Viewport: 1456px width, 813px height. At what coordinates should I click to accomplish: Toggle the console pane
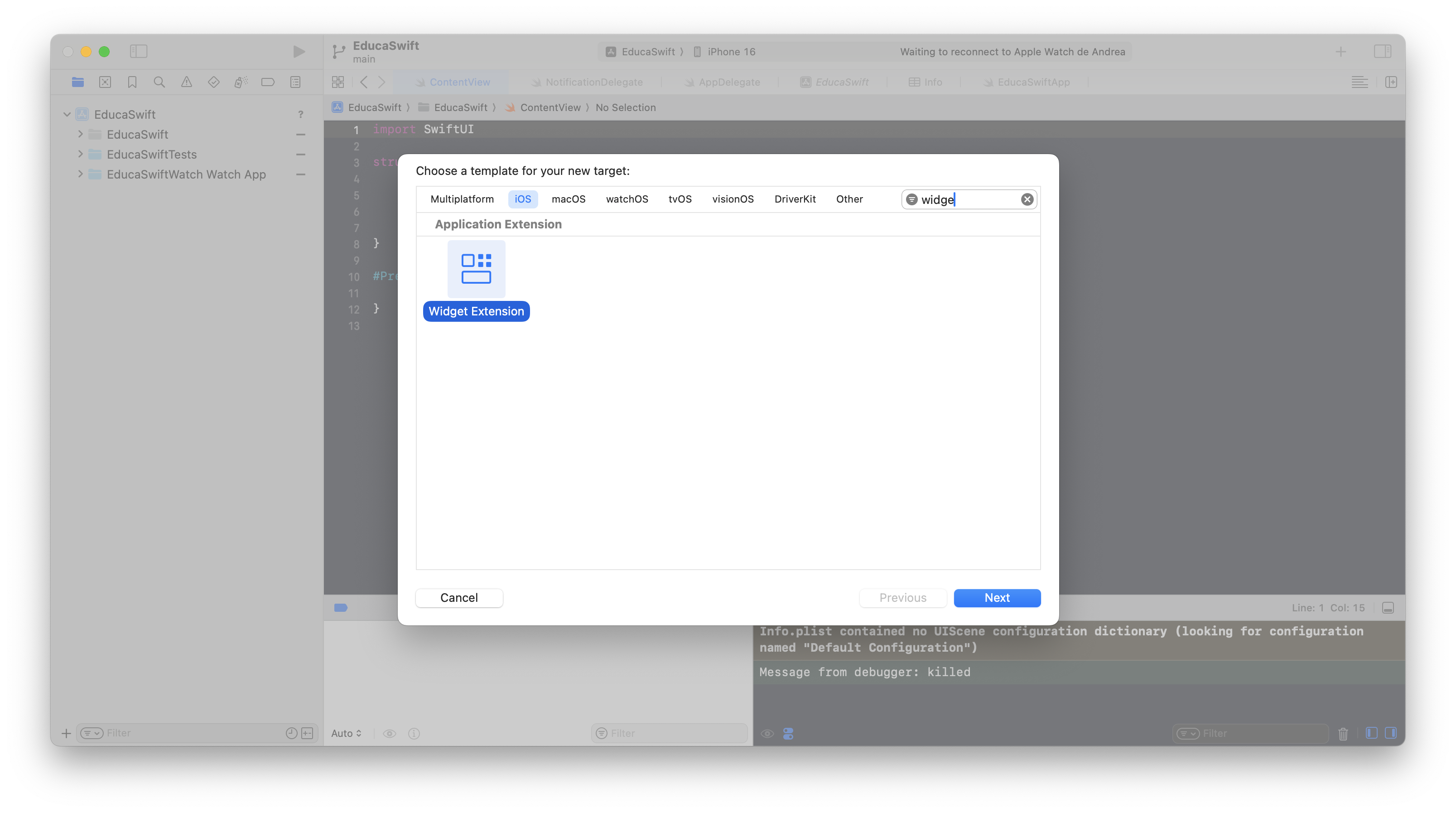(1390, 733)
